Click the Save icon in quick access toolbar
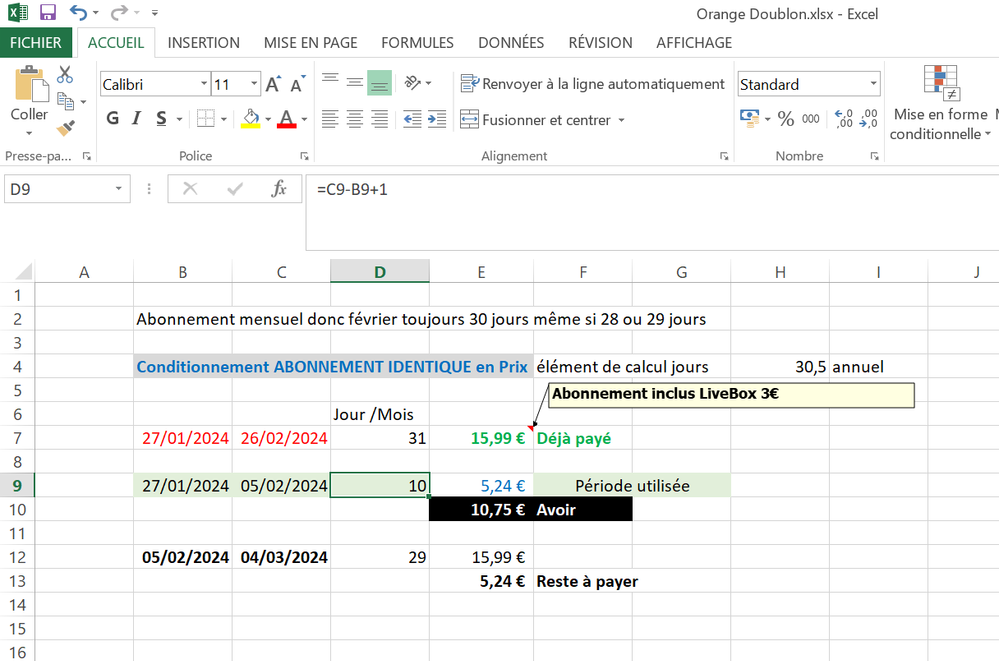Screen dimensions: 999x661 [x=47, y=14]
